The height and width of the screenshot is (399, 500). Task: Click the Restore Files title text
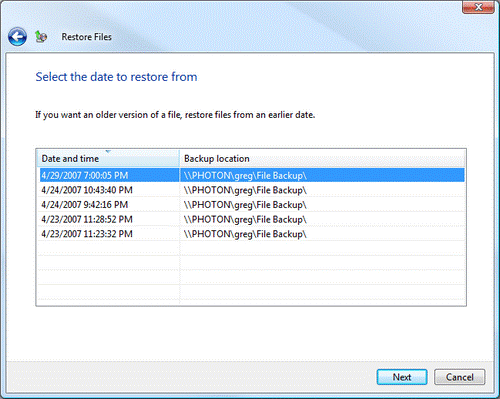pos(86,37)
